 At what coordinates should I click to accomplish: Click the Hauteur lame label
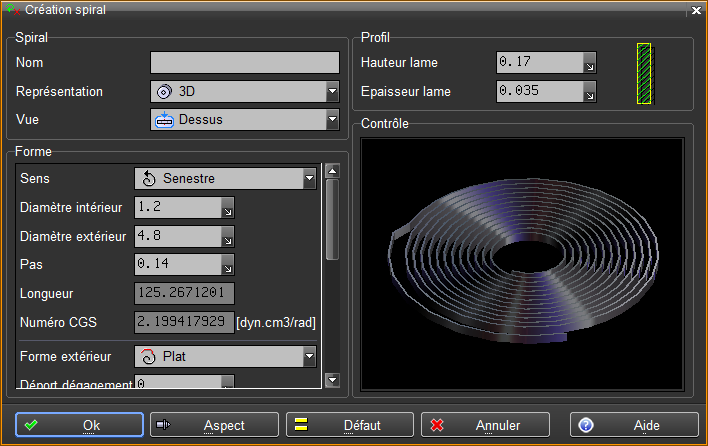click(399, 63)
